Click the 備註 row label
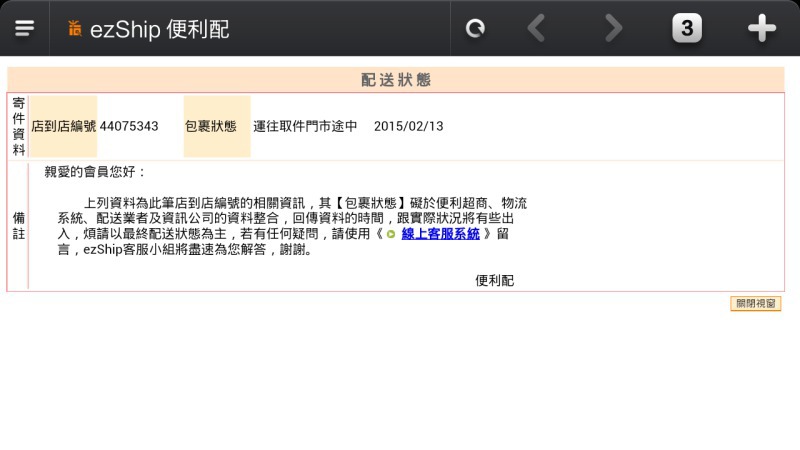This screenshot has width=800, height=450. click(x=18, y=226)
